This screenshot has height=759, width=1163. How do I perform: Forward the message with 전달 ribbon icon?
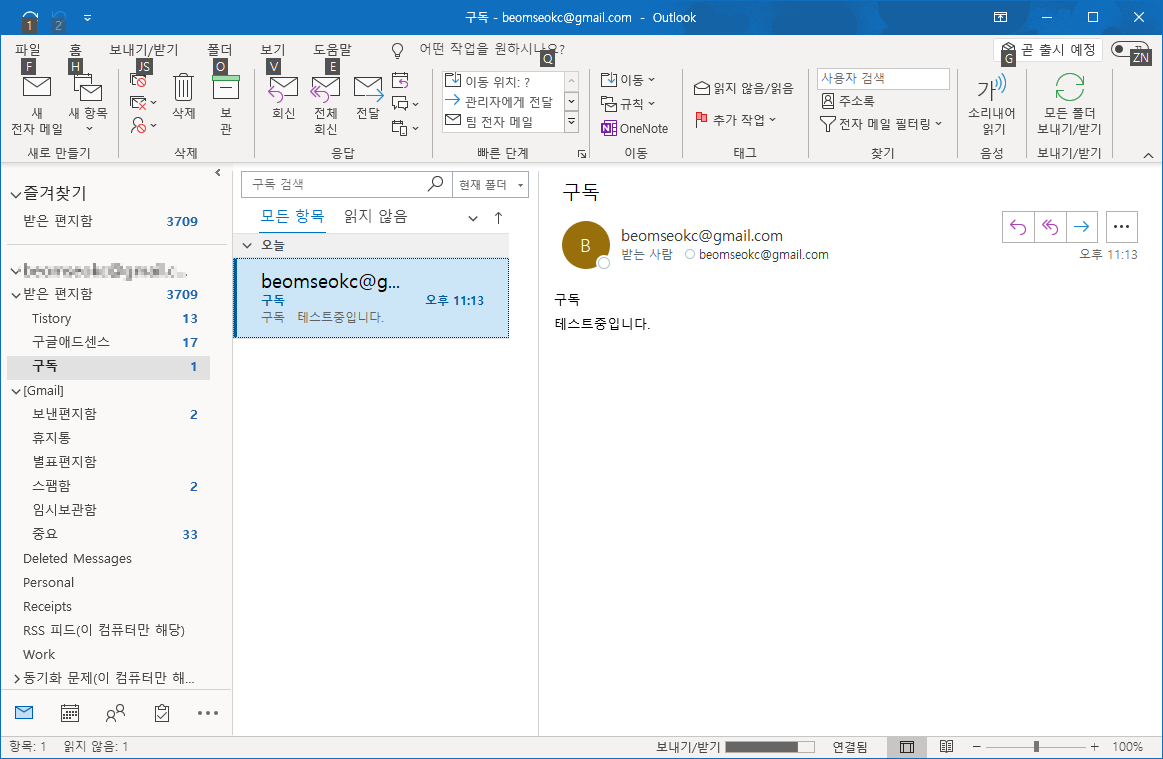pyautogui.click(x=368, y=96)
